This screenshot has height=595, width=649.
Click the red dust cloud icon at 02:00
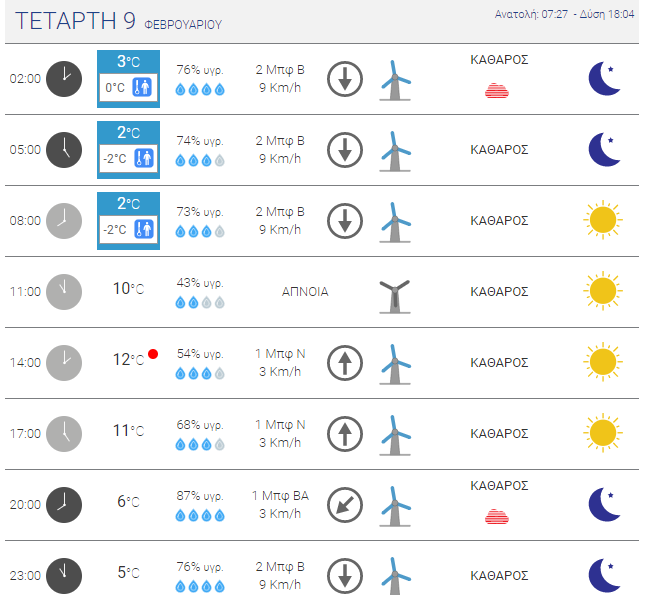point(497,91)
